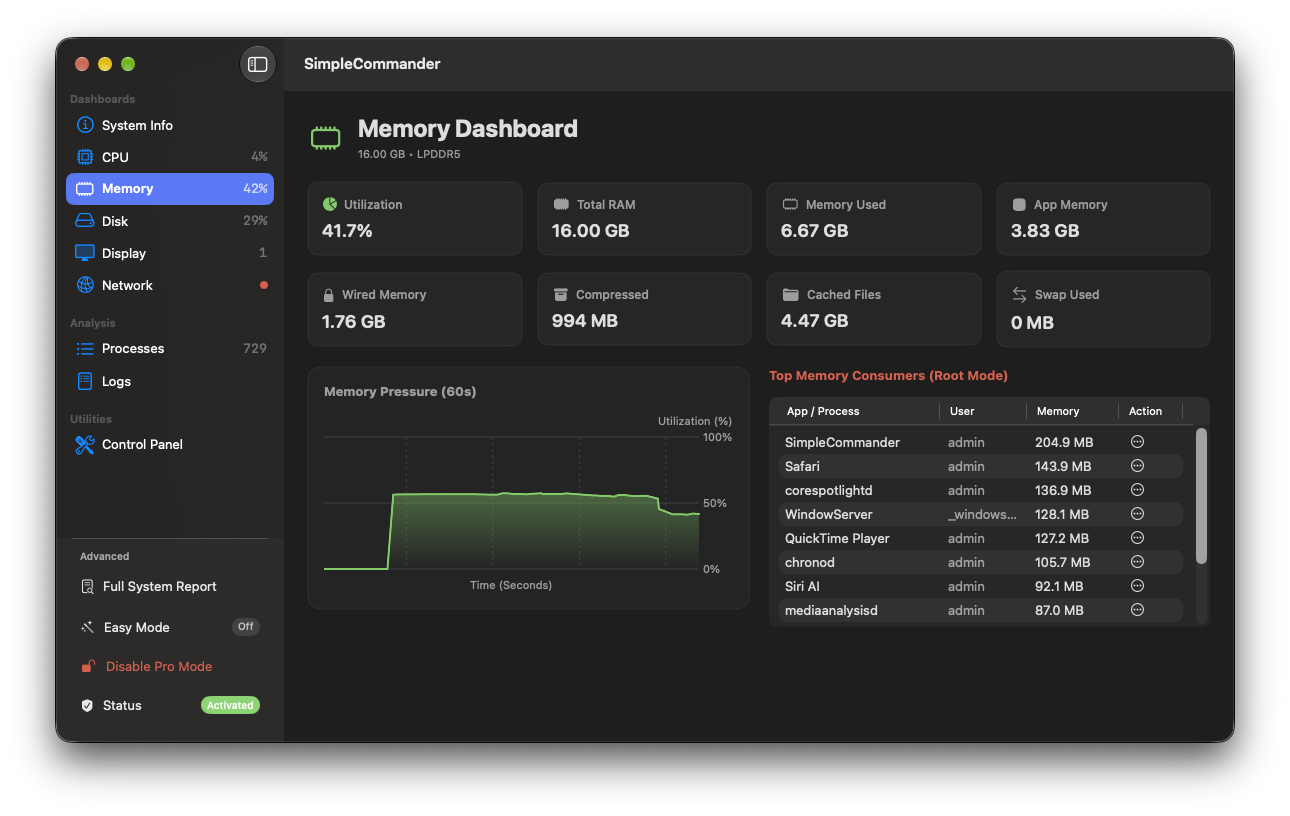Click the Network globe icon in sidebar

pyautogui.click(x=85, y=285)
